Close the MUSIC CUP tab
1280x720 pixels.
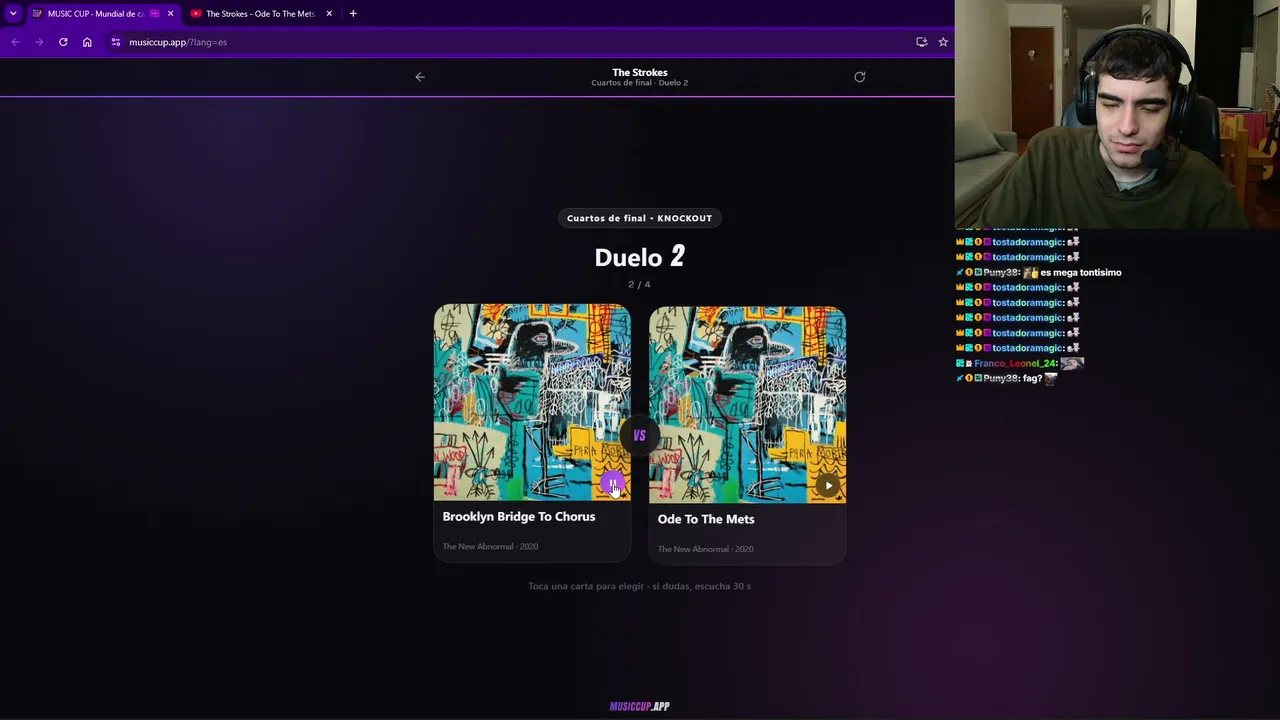pyautogui.click(x=170, y=14)
